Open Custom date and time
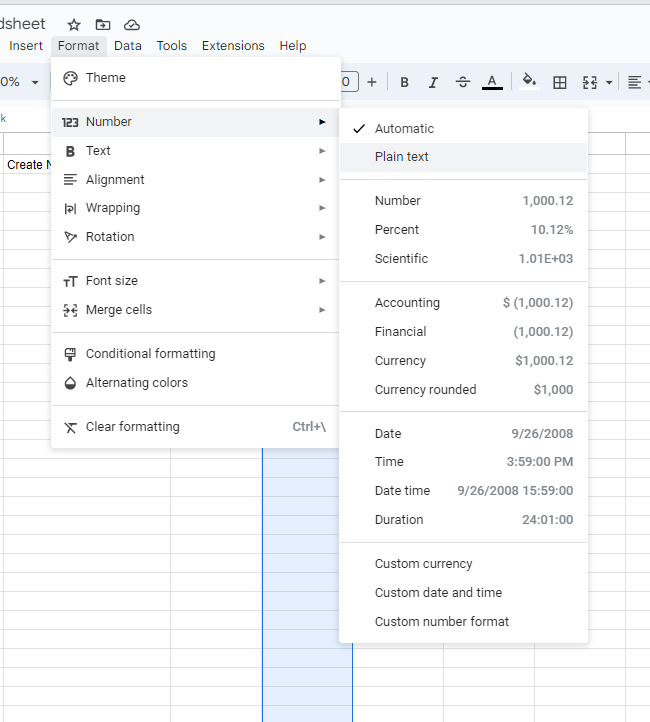This screenshot has width=650, height=722. [464, 593]
